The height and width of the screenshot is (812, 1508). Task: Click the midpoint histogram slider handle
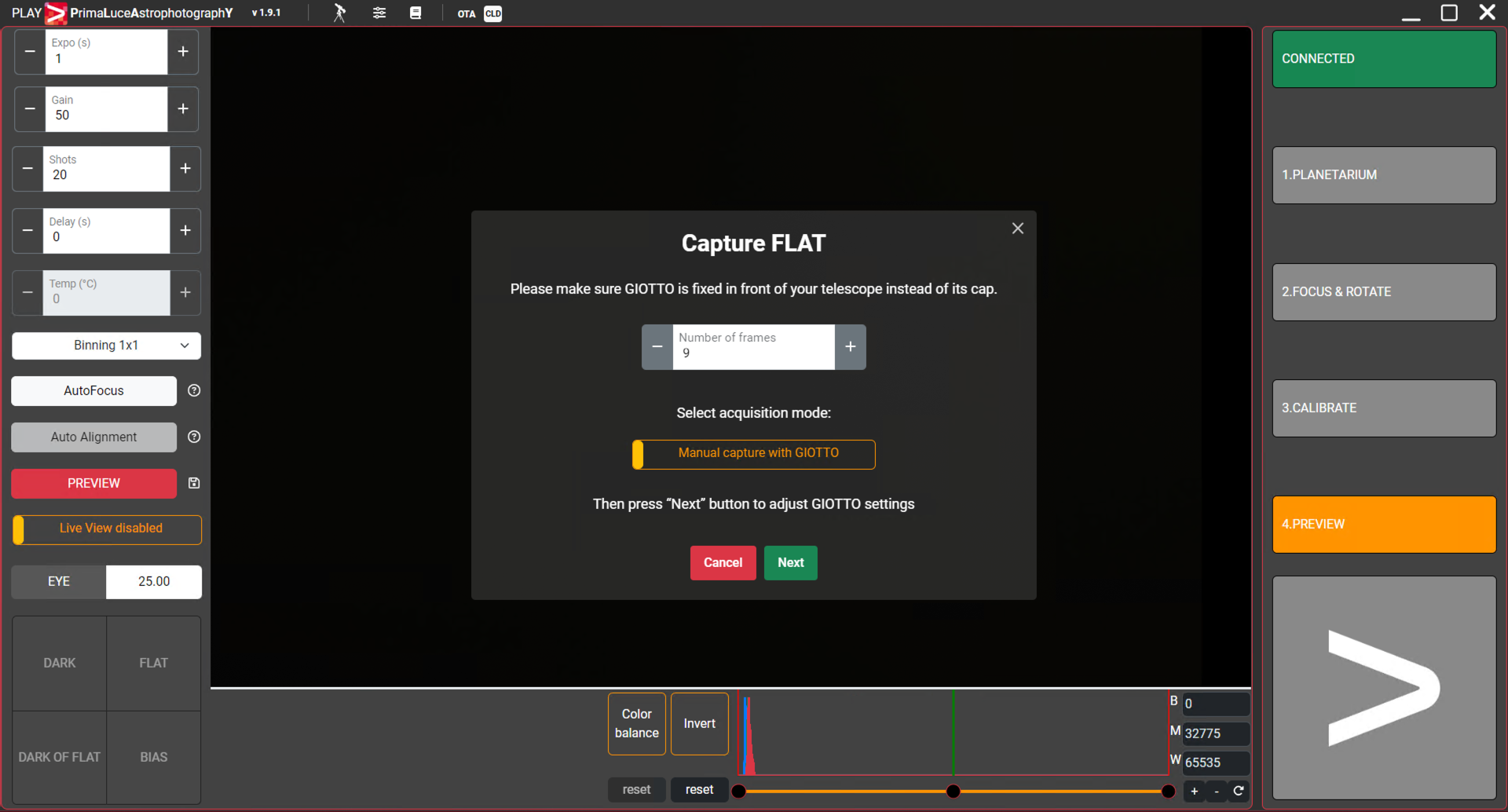[953, 792]
